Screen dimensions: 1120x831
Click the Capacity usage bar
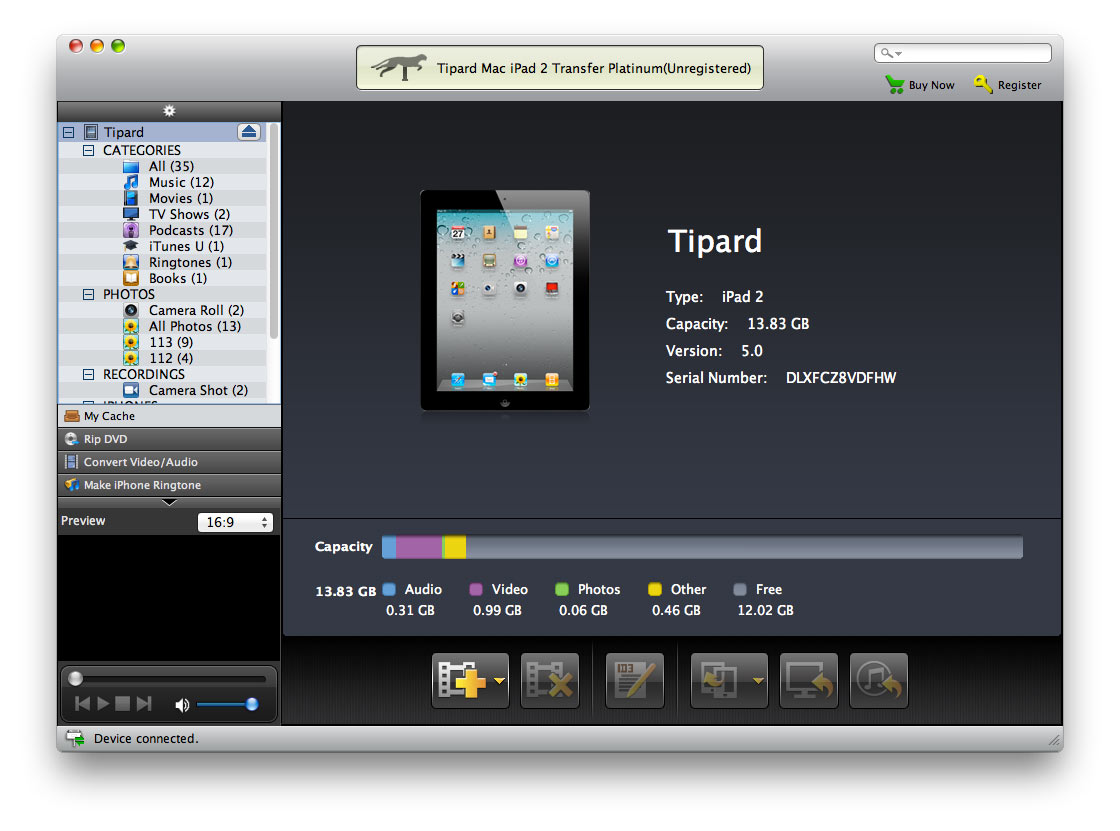[x=702, y=547]
